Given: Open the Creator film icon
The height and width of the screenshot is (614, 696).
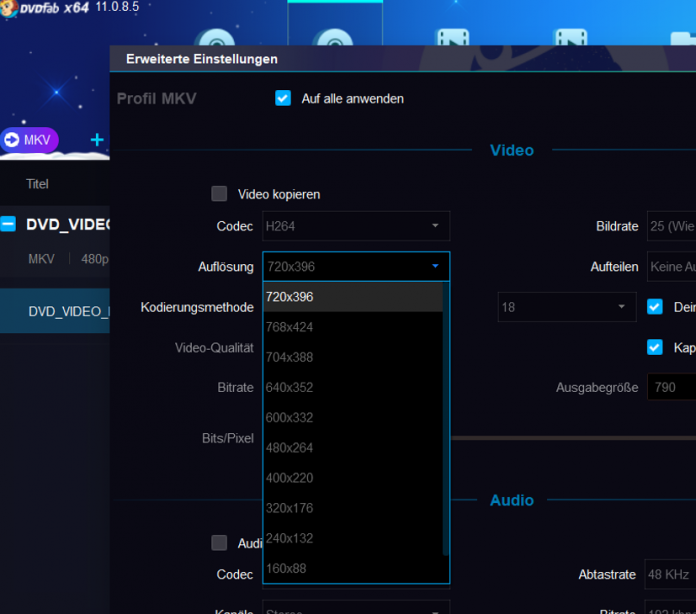Looking at the screenshot, I should [572, 40].
